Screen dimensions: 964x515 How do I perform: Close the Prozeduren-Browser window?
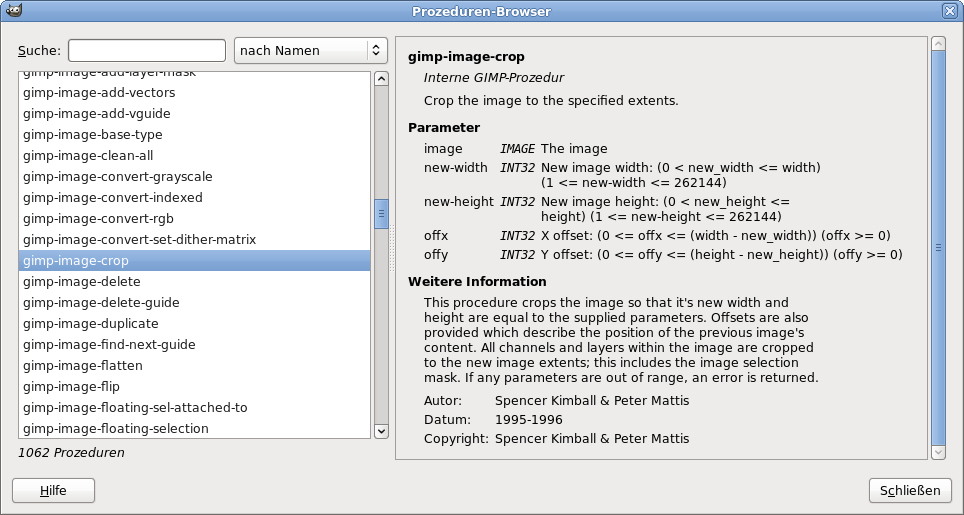(x=949, y=10)
